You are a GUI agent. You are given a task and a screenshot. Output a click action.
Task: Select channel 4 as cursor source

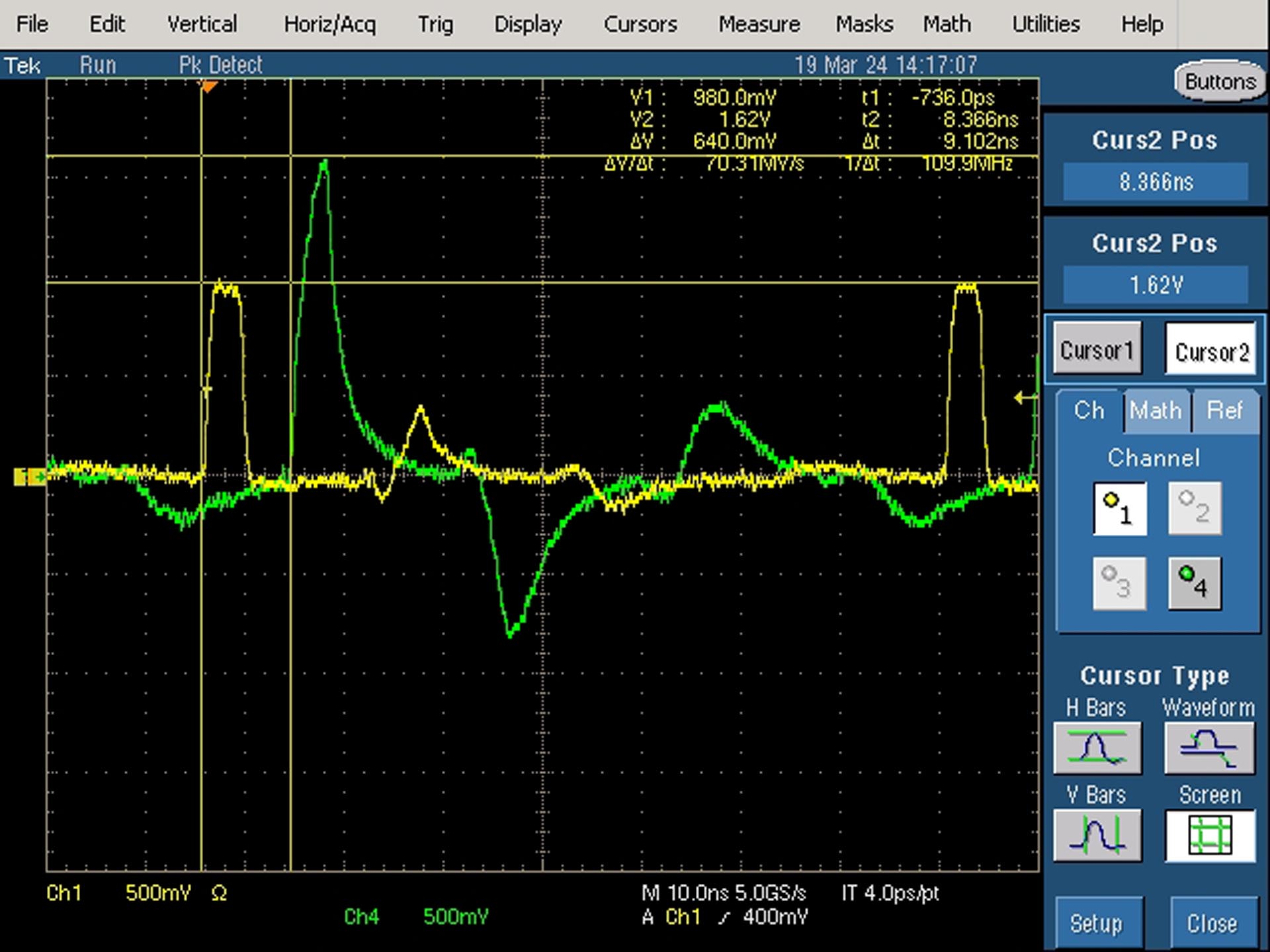1195,583
